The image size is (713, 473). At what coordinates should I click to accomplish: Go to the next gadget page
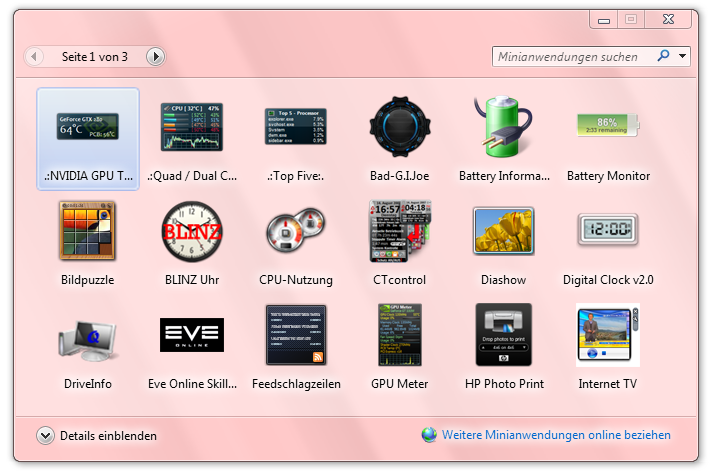pos(155,57)
